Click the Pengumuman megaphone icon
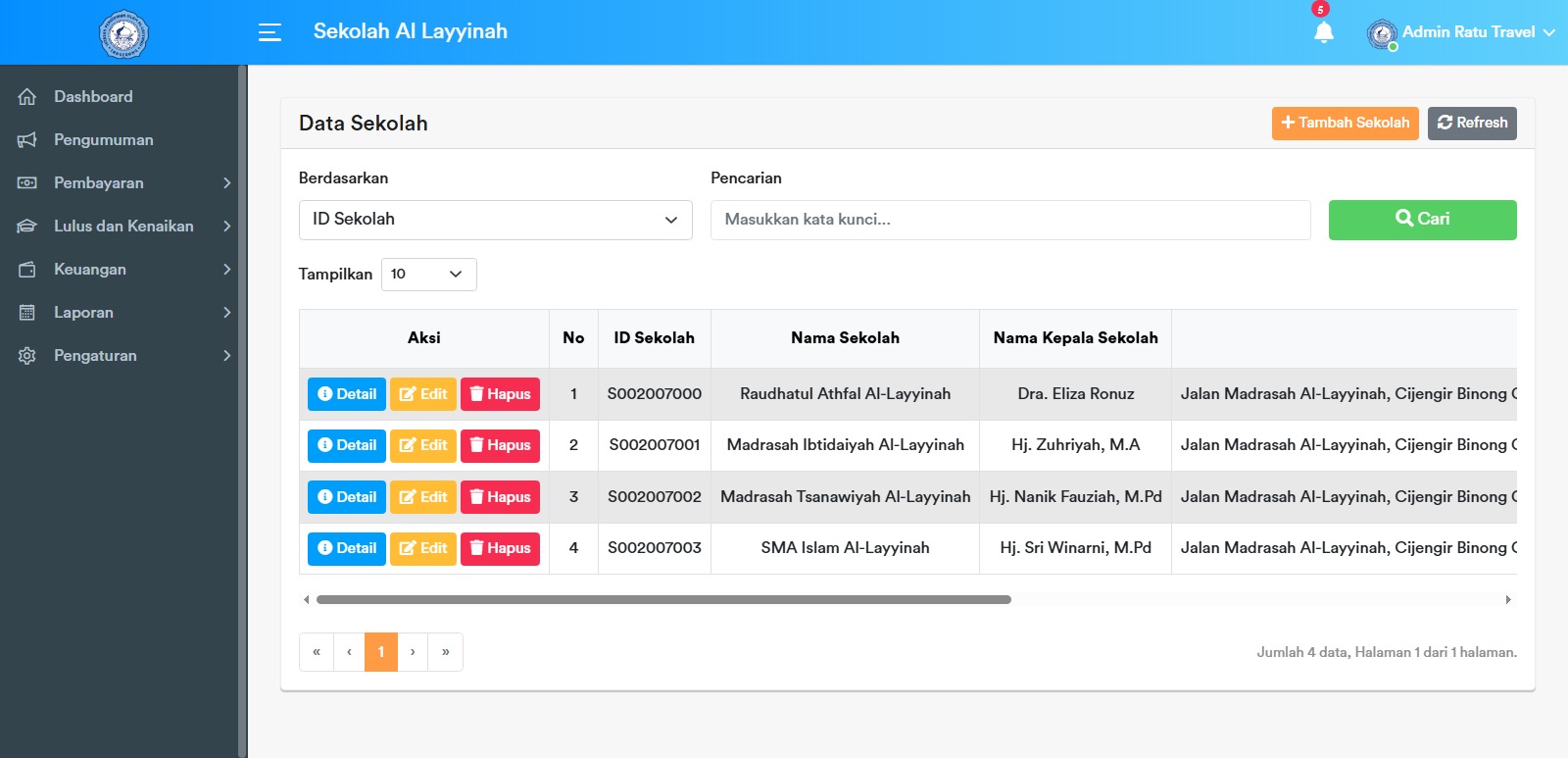 click(27, 140)
